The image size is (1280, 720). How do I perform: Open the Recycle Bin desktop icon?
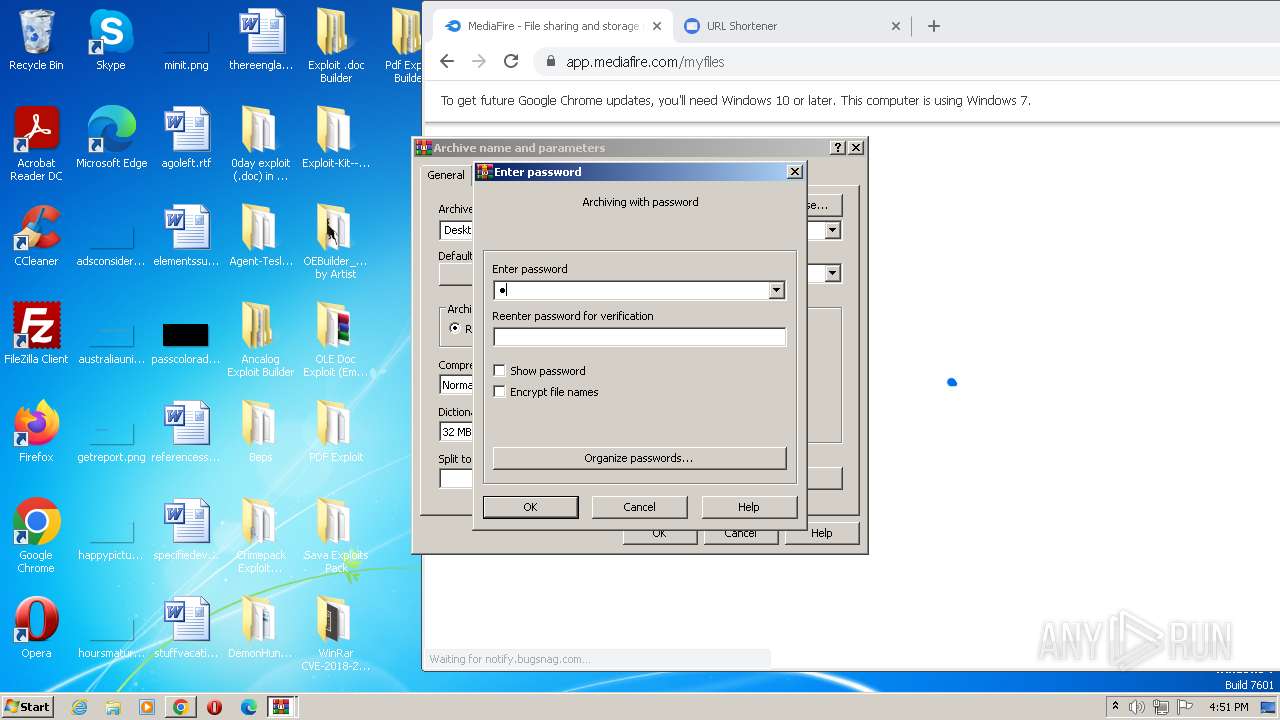point(36,40)
